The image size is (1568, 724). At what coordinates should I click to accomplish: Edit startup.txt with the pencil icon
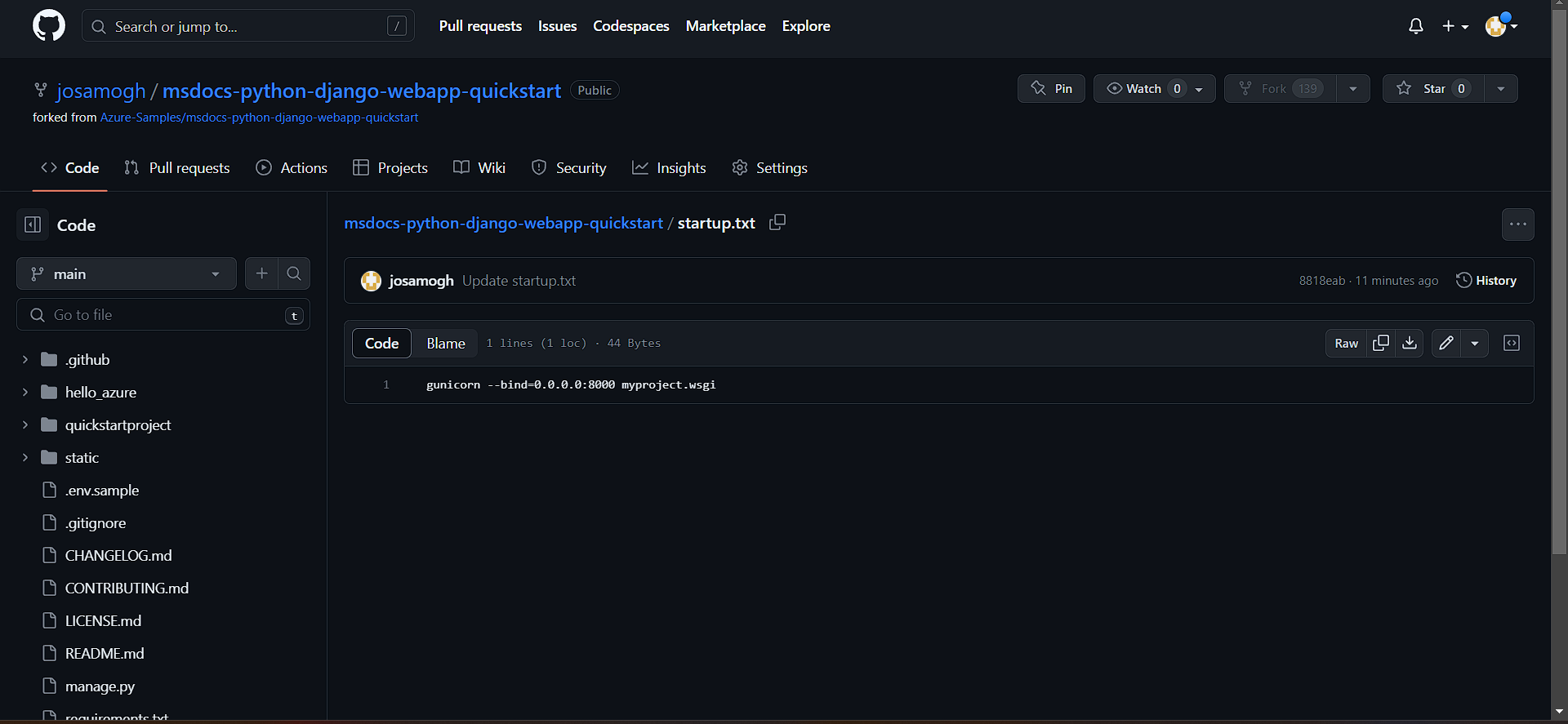point(1446,343)
